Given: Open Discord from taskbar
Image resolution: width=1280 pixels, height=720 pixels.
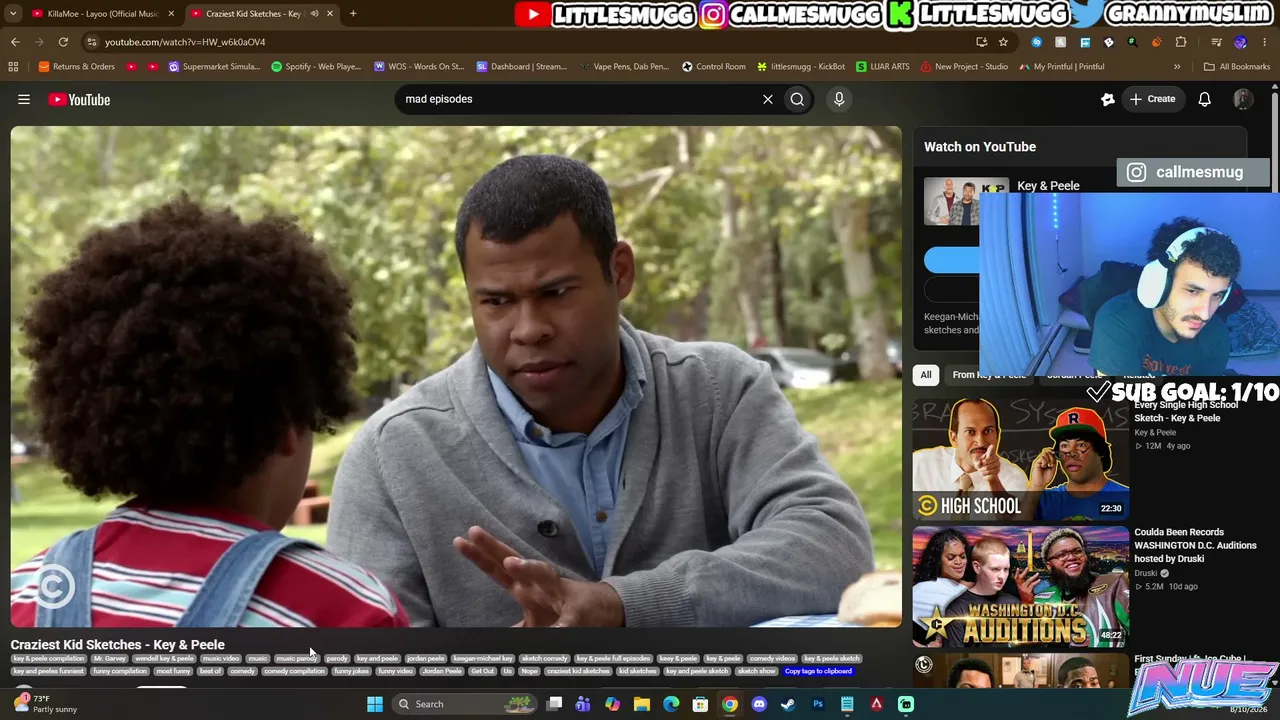Looking at the screenshot, I should [x=759, y=704].
